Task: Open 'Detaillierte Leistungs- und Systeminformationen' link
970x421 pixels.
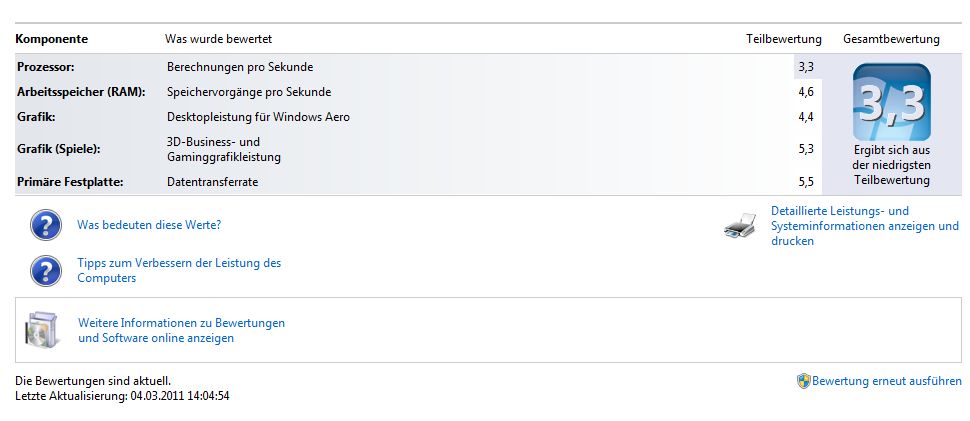Action: pyautogui.click(x=864, y=226)
